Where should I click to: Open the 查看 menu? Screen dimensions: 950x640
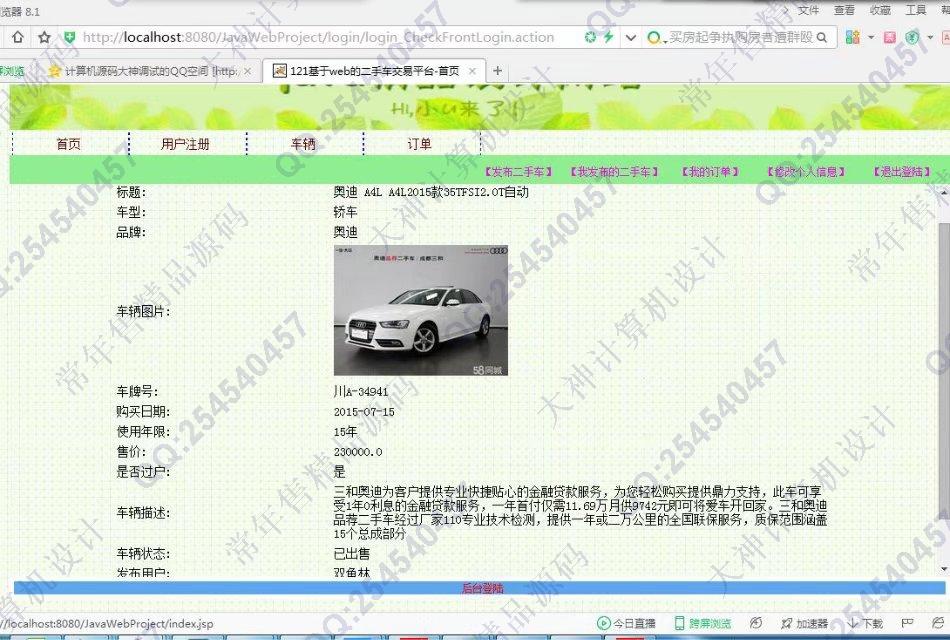[x=844, y=10]
